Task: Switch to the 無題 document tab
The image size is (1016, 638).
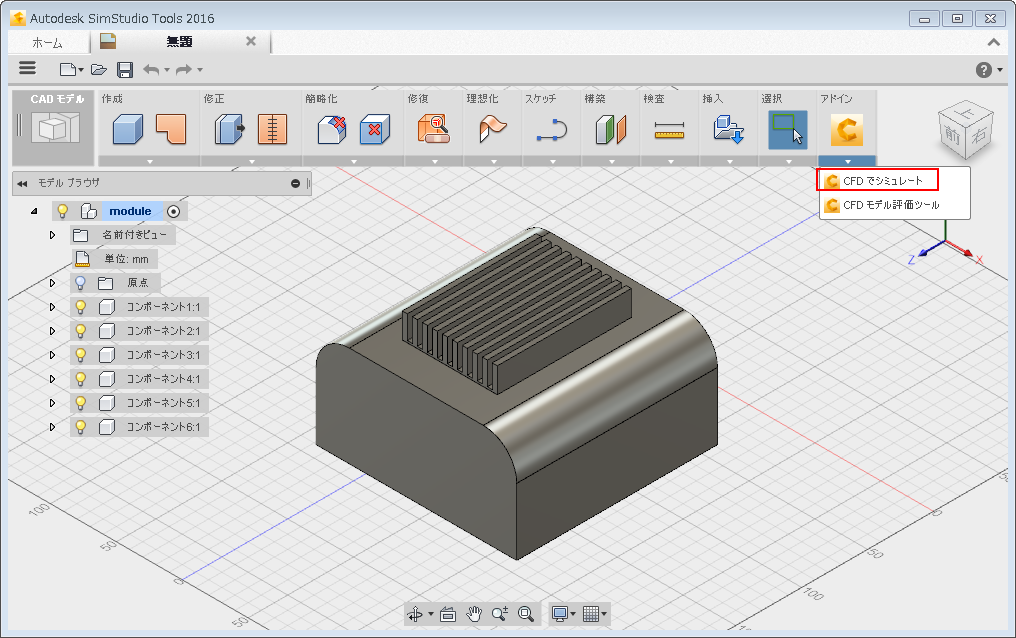Action: (x=179, y=41)
